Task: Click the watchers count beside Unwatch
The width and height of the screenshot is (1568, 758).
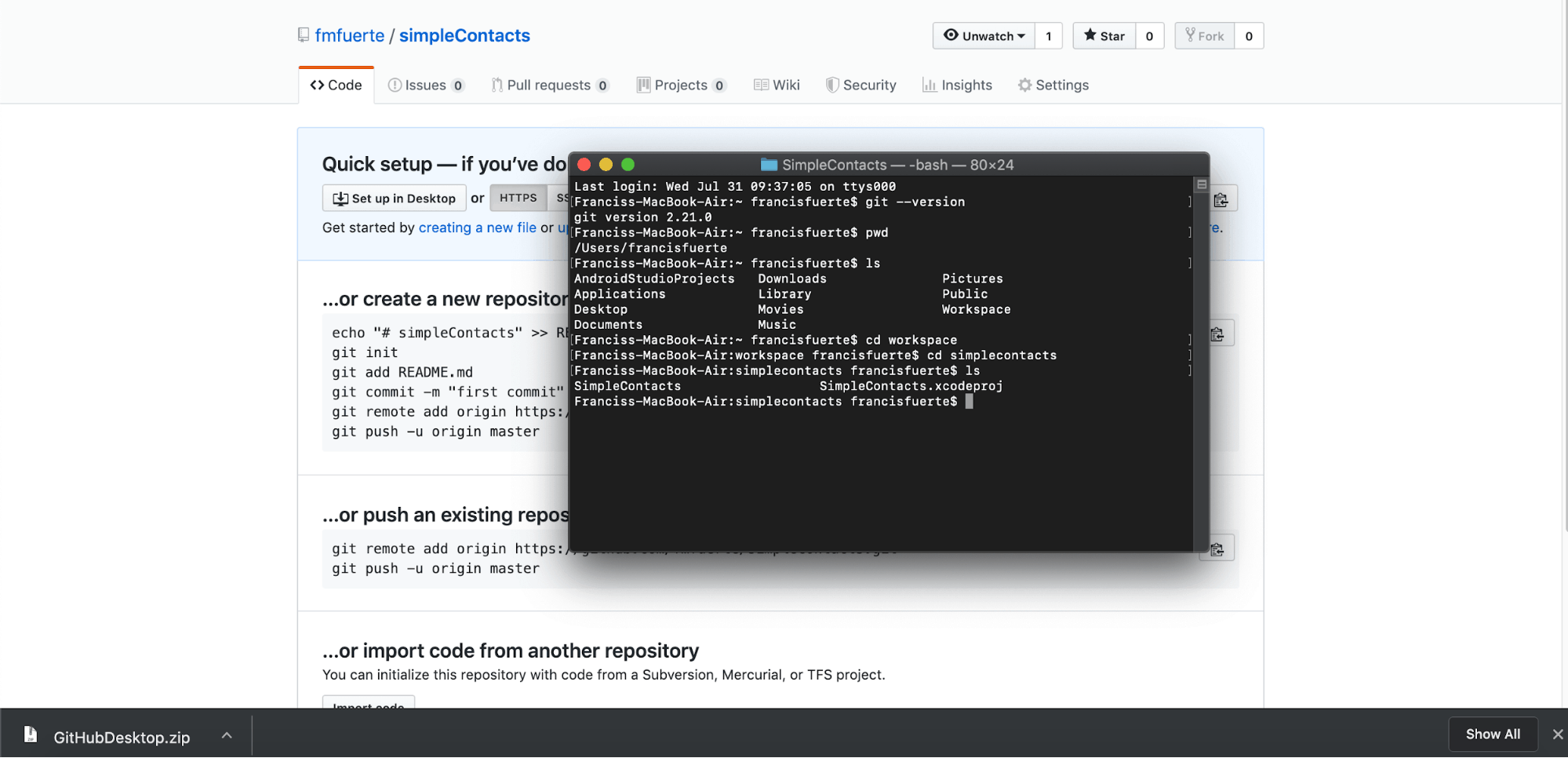Action: pyautogui.click(x=1049, y=36)
